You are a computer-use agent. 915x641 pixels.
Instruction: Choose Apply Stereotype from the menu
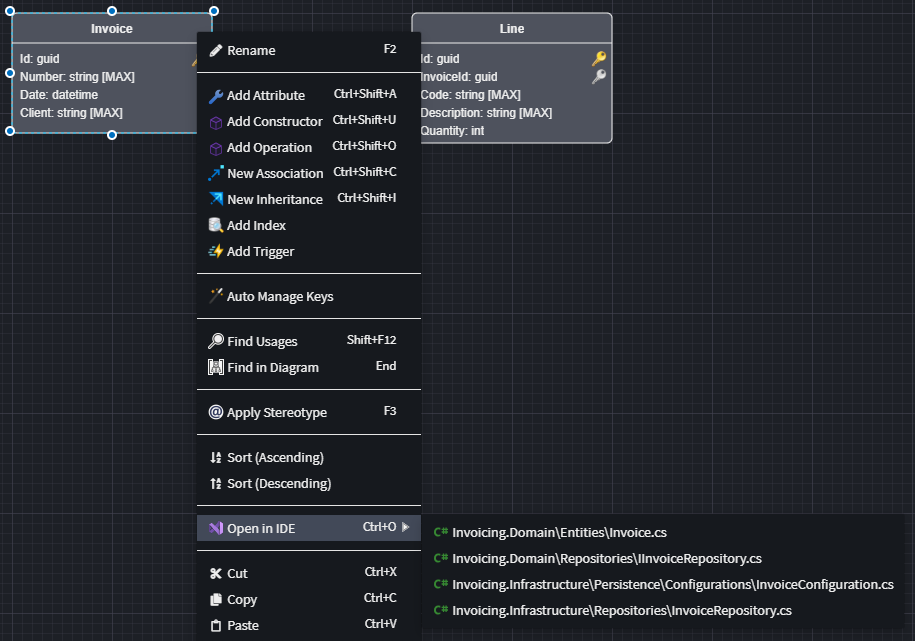pos(309,413)
